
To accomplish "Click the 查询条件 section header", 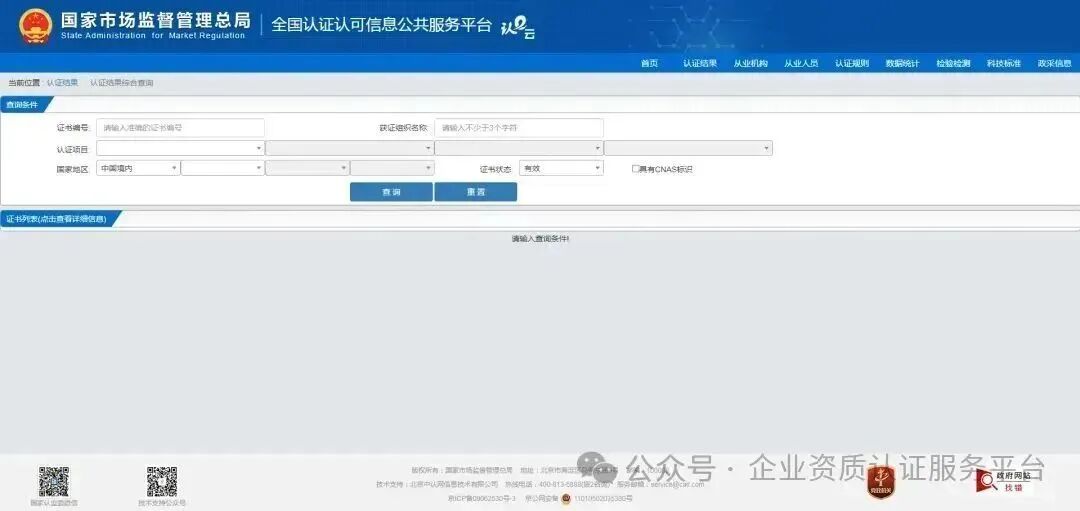I will pyautogui.click(x=25, y=105).
